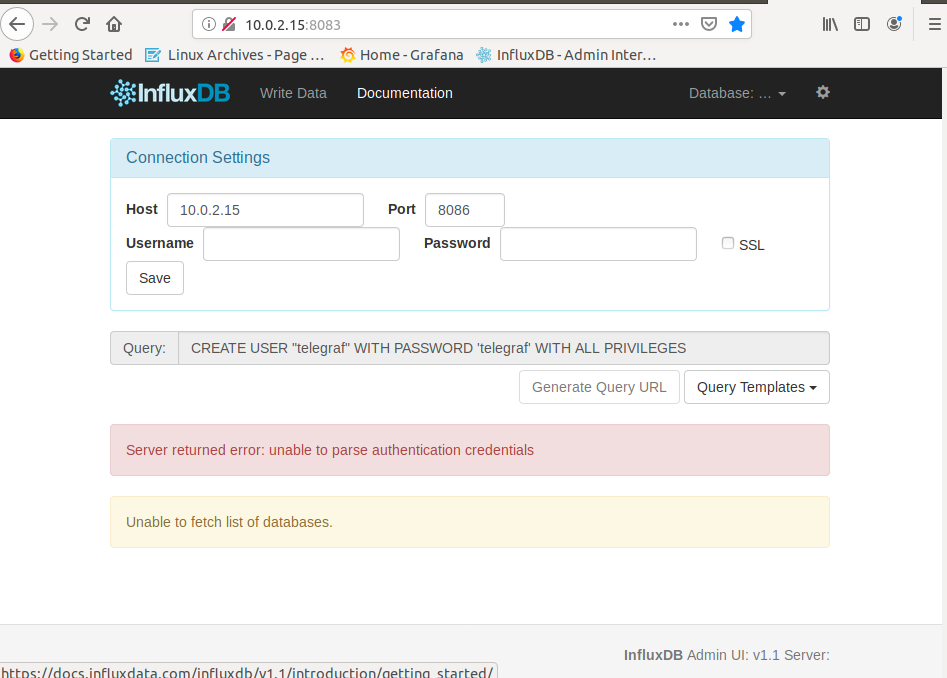Expand the Database dropdown
947x678 pixels.
[x=737, y=93]
